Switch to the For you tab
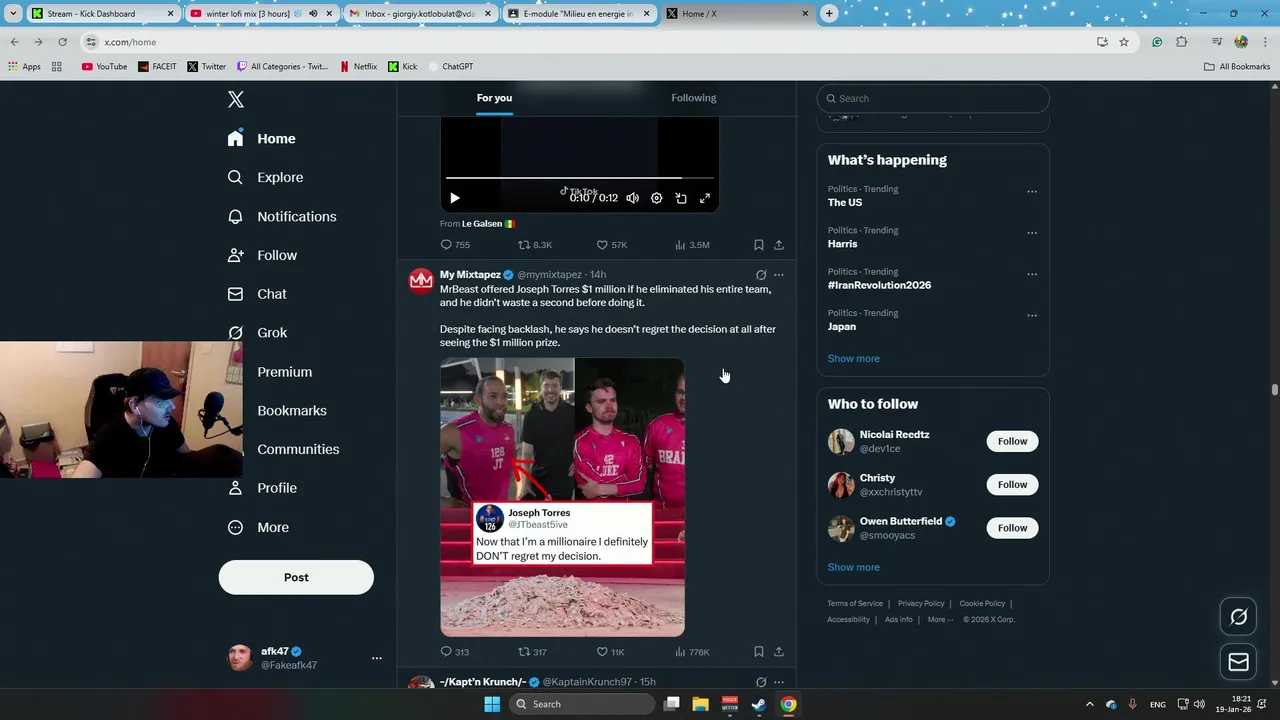 tap(494, 98)
